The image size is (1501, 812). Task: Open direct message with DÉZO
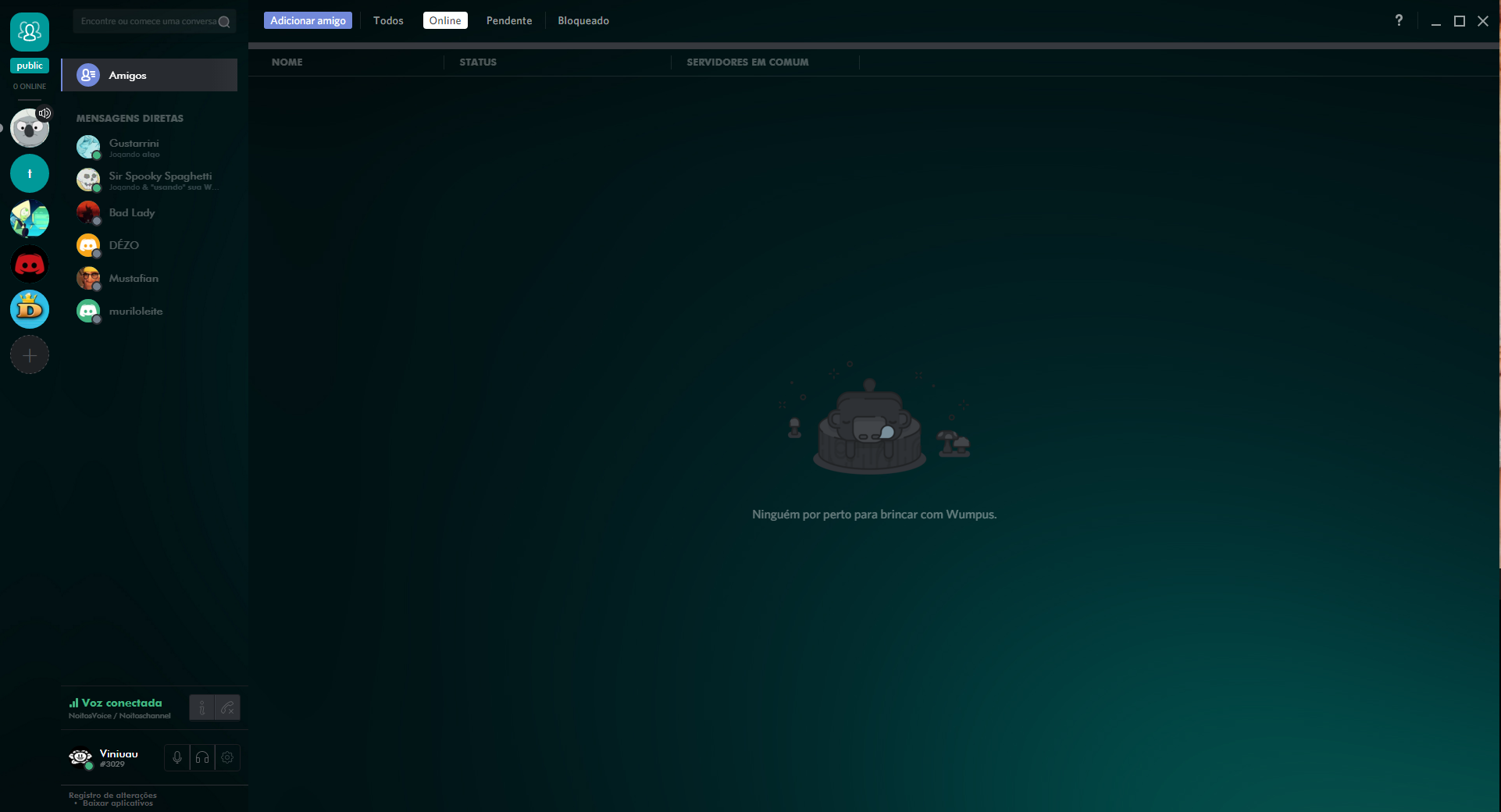149,245
